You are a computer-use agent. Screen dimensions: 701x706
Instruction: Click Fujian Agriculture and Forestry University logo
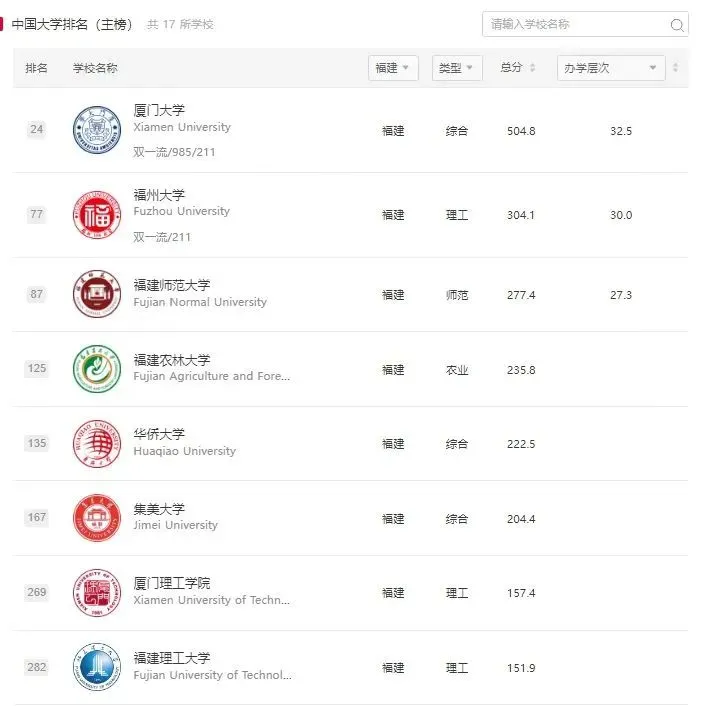(x=96, y=369)
